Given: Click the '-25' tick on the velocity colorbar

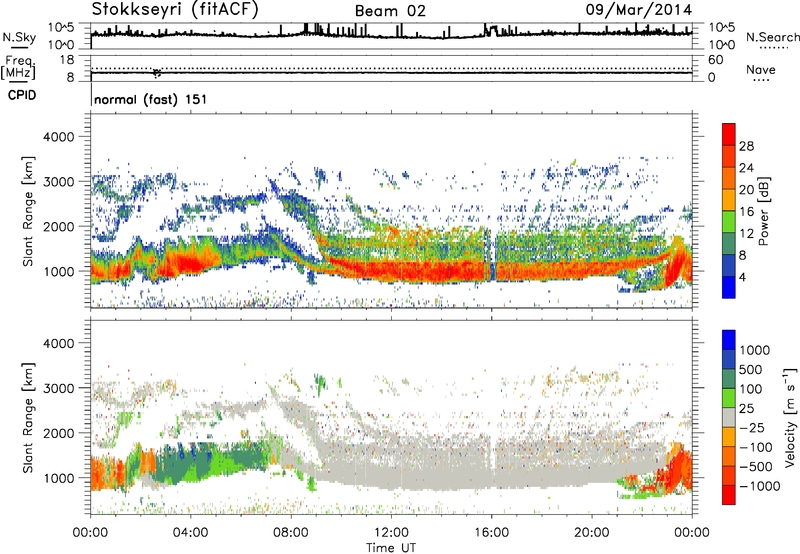Looking at the screenshot, I should click(x=754, y=427).
